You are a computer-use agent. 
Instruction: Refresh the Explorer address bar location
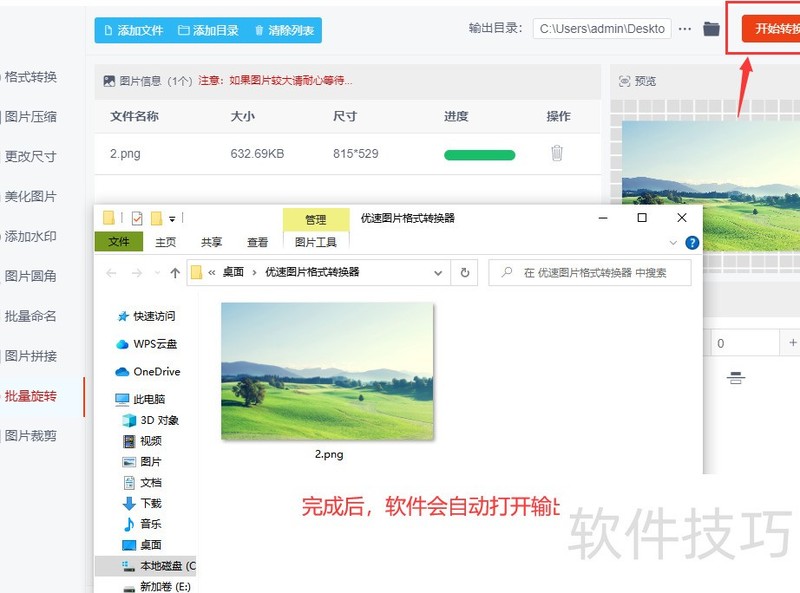(x=464, y=272)
